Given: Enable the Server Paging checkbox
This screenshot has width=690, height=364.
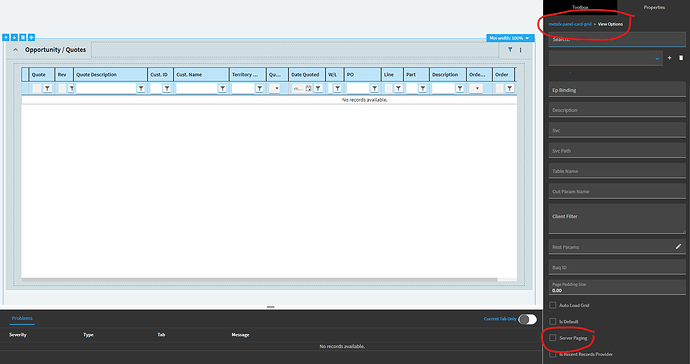Looking at the screenshot, I should [x=553, y=338].
